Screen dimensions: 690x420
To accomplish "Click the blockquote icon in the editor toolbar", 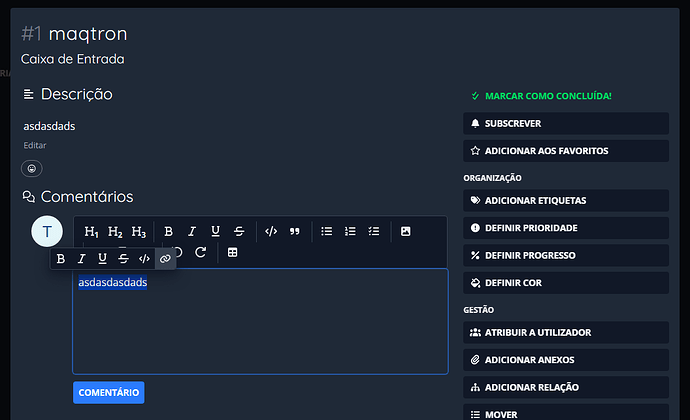I will click(x=295, y=231).
